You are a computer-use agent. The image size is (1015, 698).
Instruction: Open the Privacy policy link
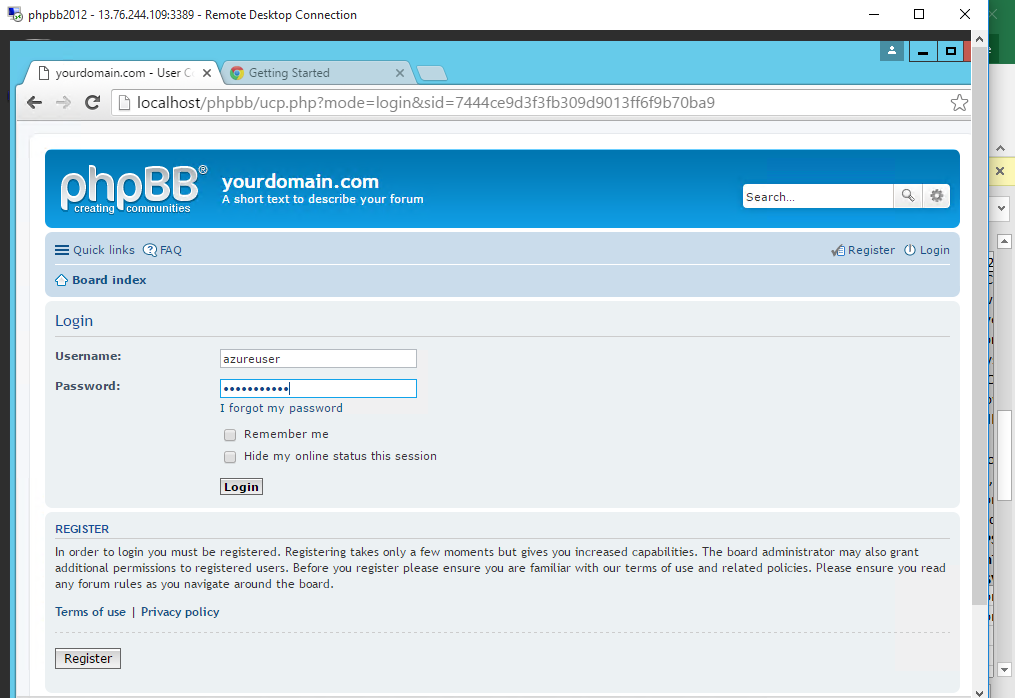[180, 612]
